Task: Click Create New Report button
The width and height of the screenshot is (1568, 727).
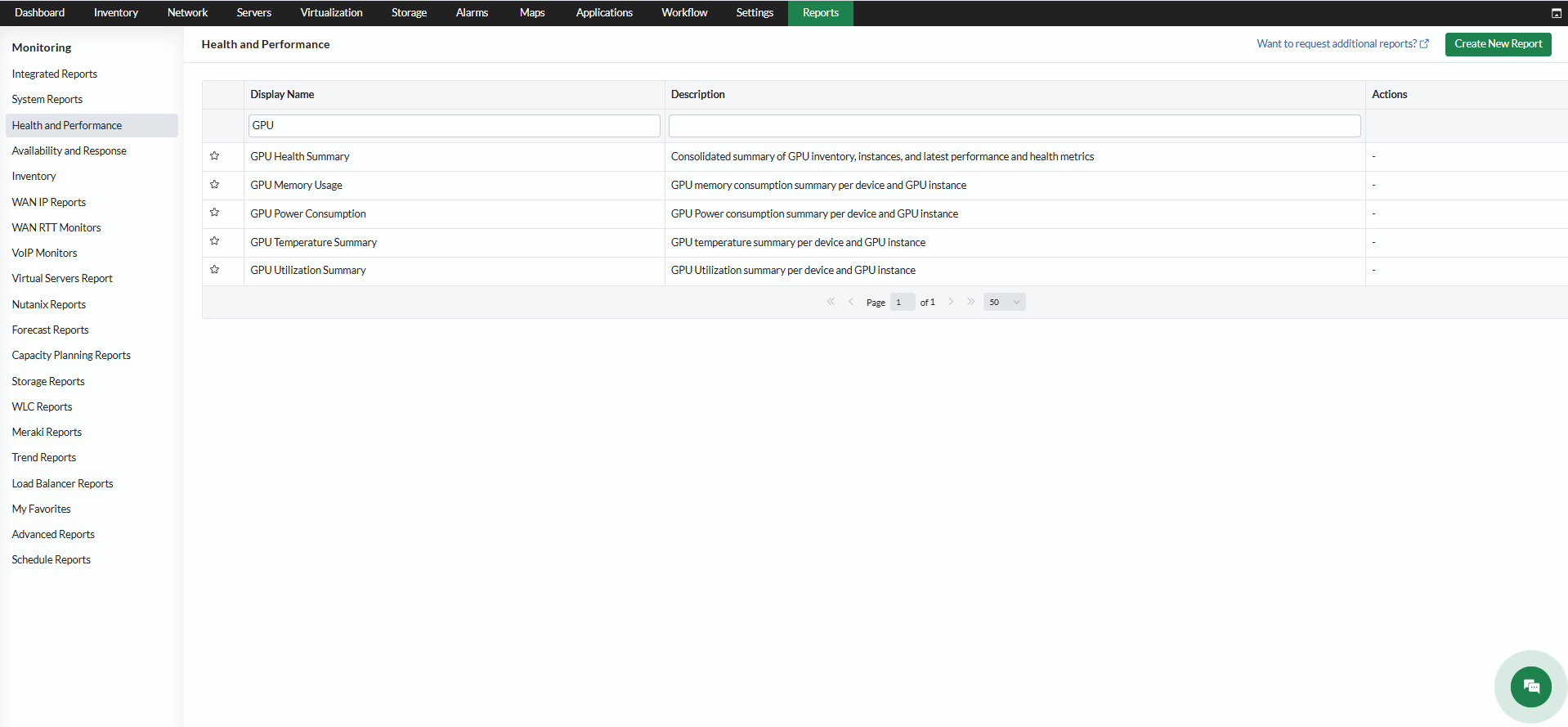Action: click(x=1498, y=44)
